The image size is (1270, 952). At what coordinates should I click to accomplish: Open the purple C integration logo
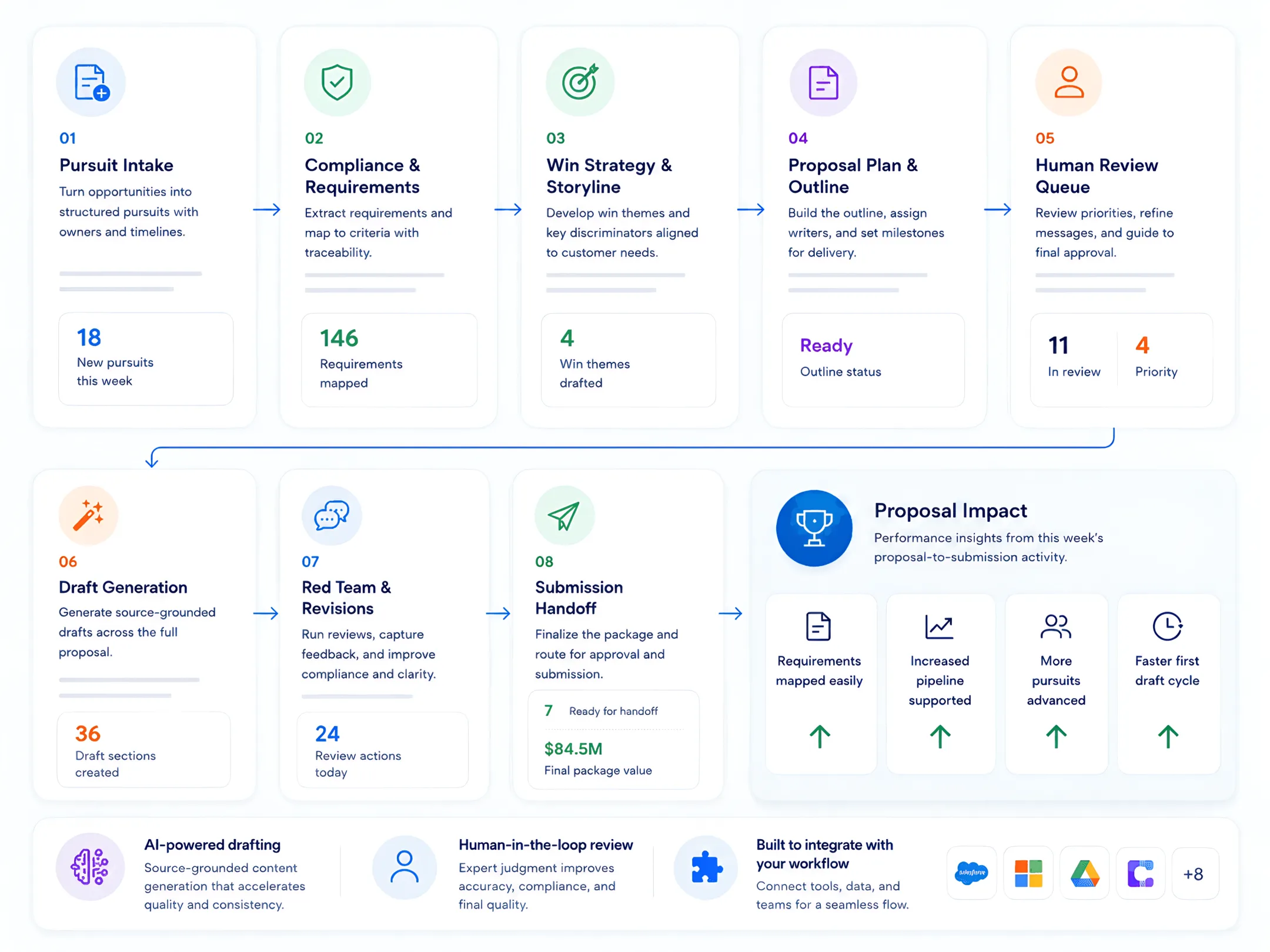point(1141,873)
